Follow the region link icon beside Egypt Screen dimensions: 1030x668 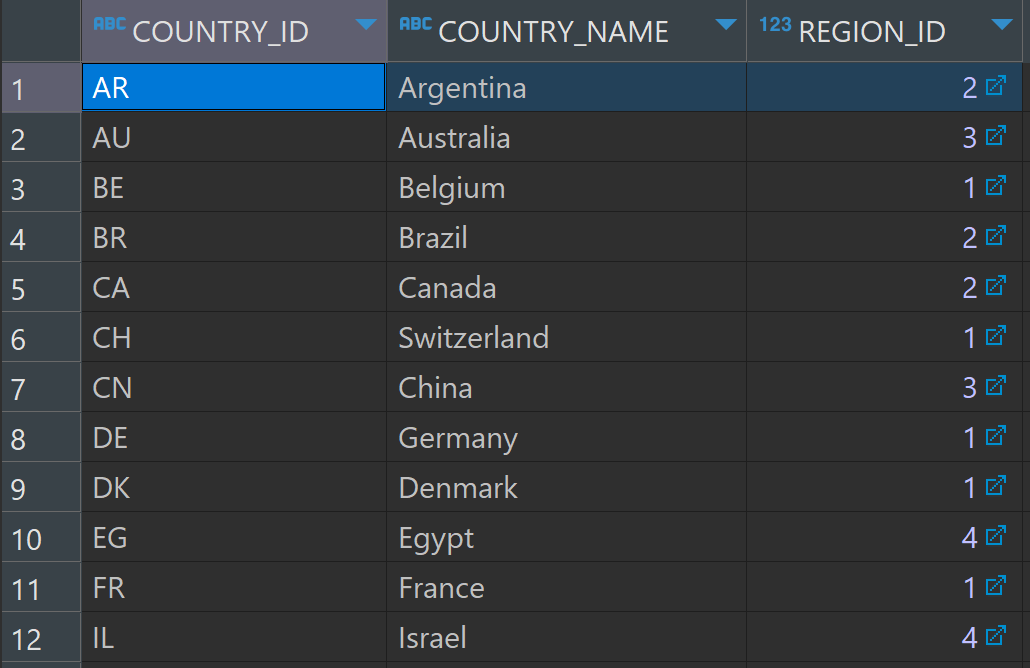[x=996, y=535]
